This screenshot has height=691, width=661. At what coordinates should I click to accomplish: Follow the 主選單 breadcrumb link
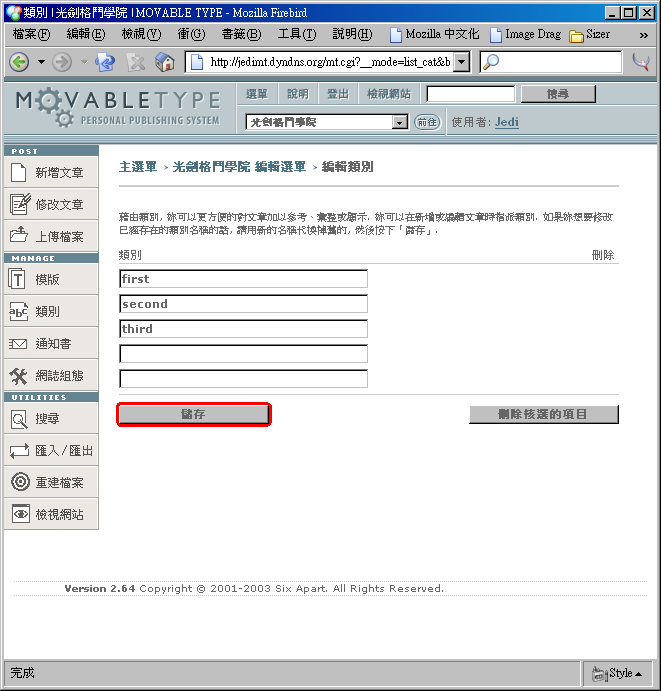[x=138, y=167]
